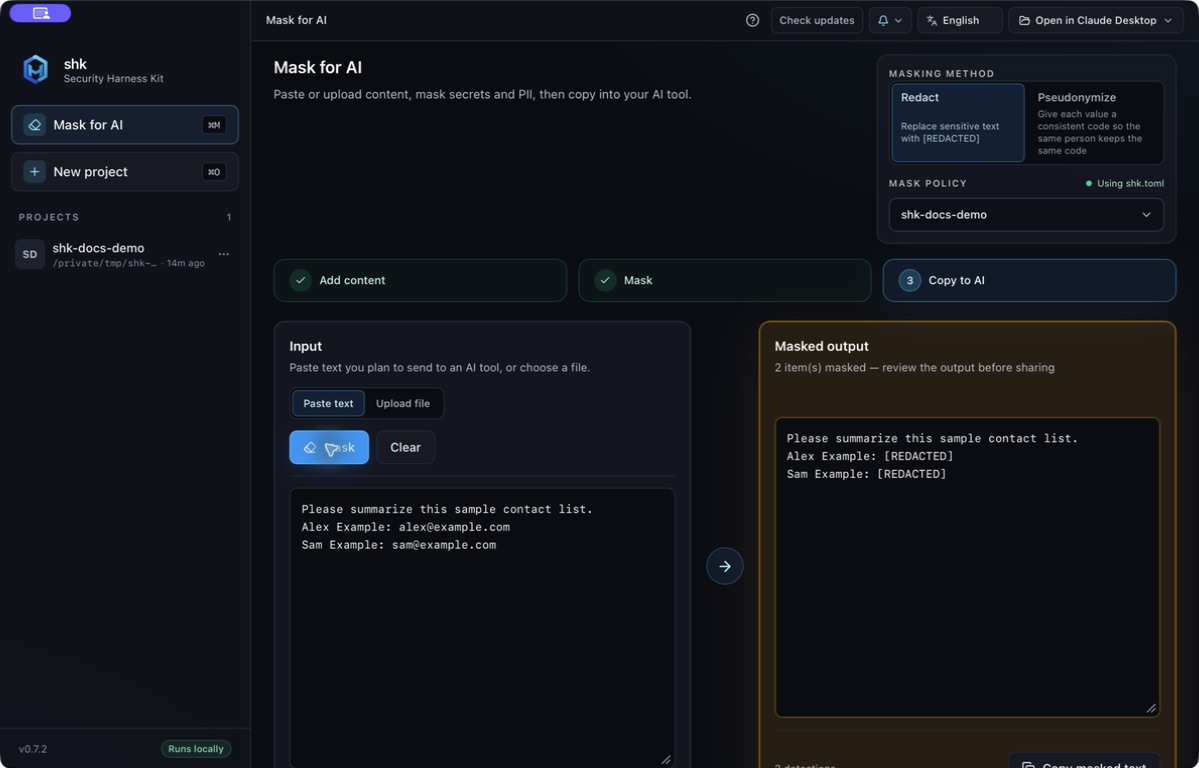Click the Mask for AI eraser icon

point(34,125)
